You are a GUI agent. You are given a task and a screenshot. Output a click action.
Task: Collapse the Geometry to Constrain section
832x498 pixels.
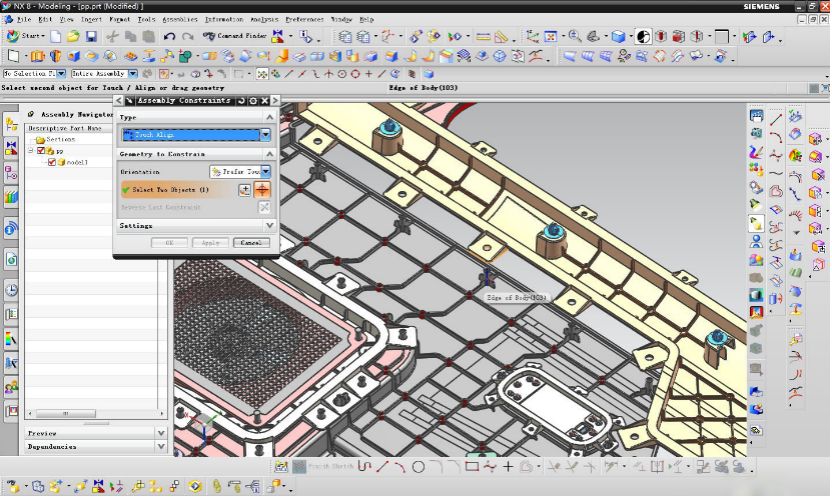[x=270, y=154]
